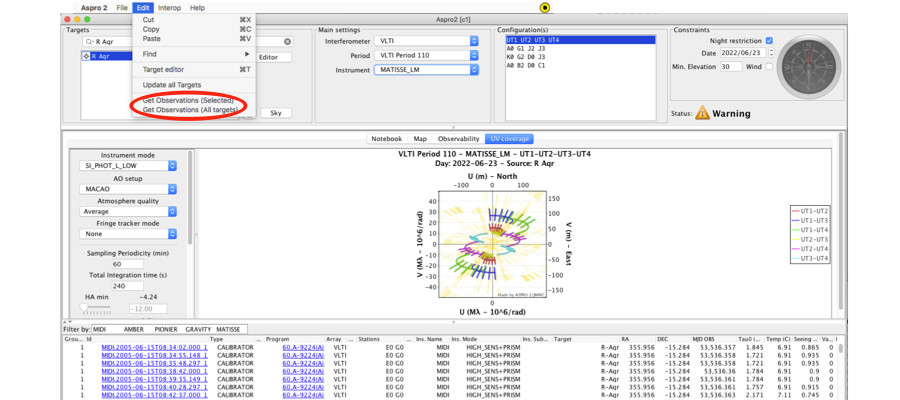Click the observations Filter by field

click(x=169, y=329)
